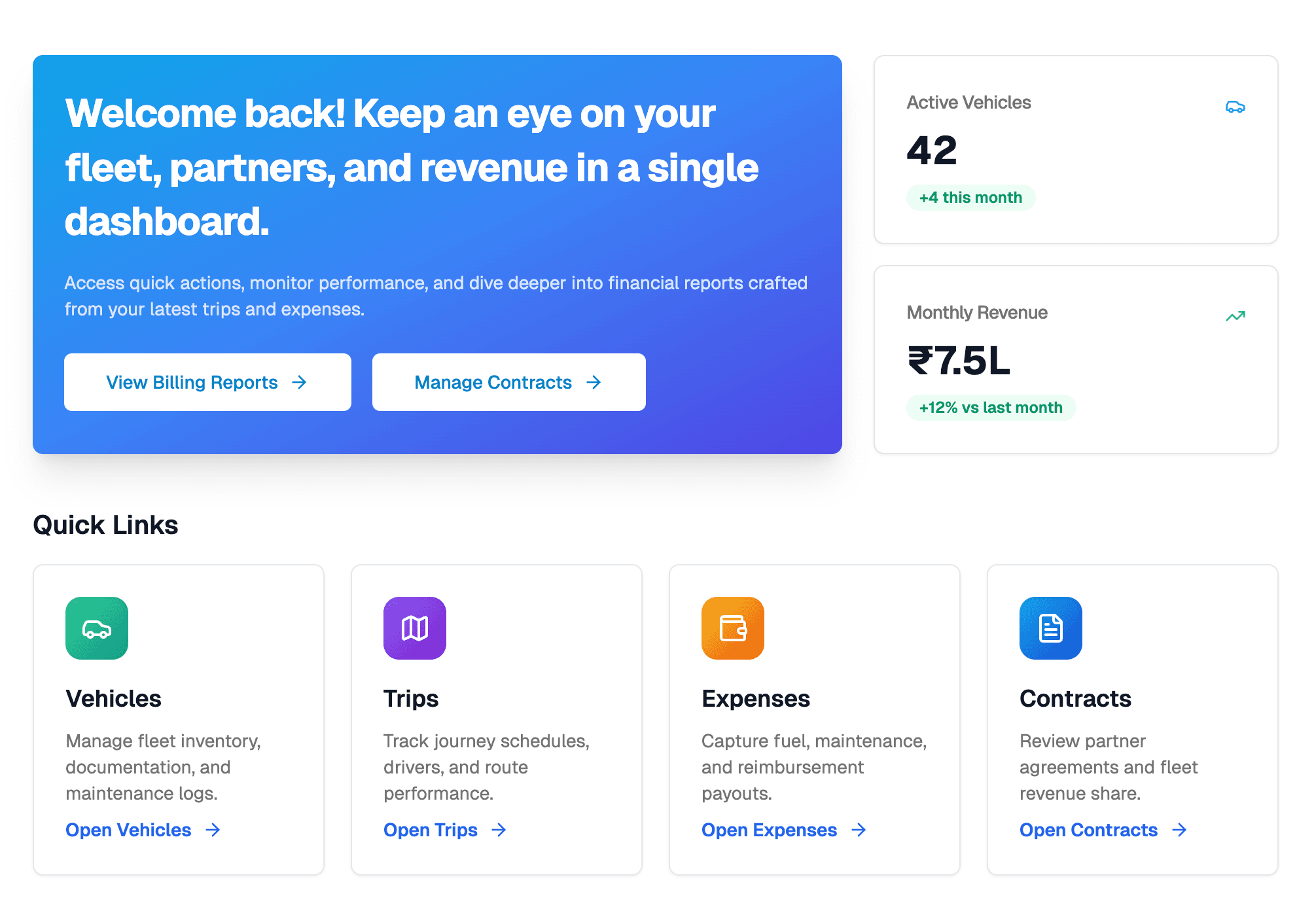Click the car icon on Active Vehicles card

coord(1234,106)
